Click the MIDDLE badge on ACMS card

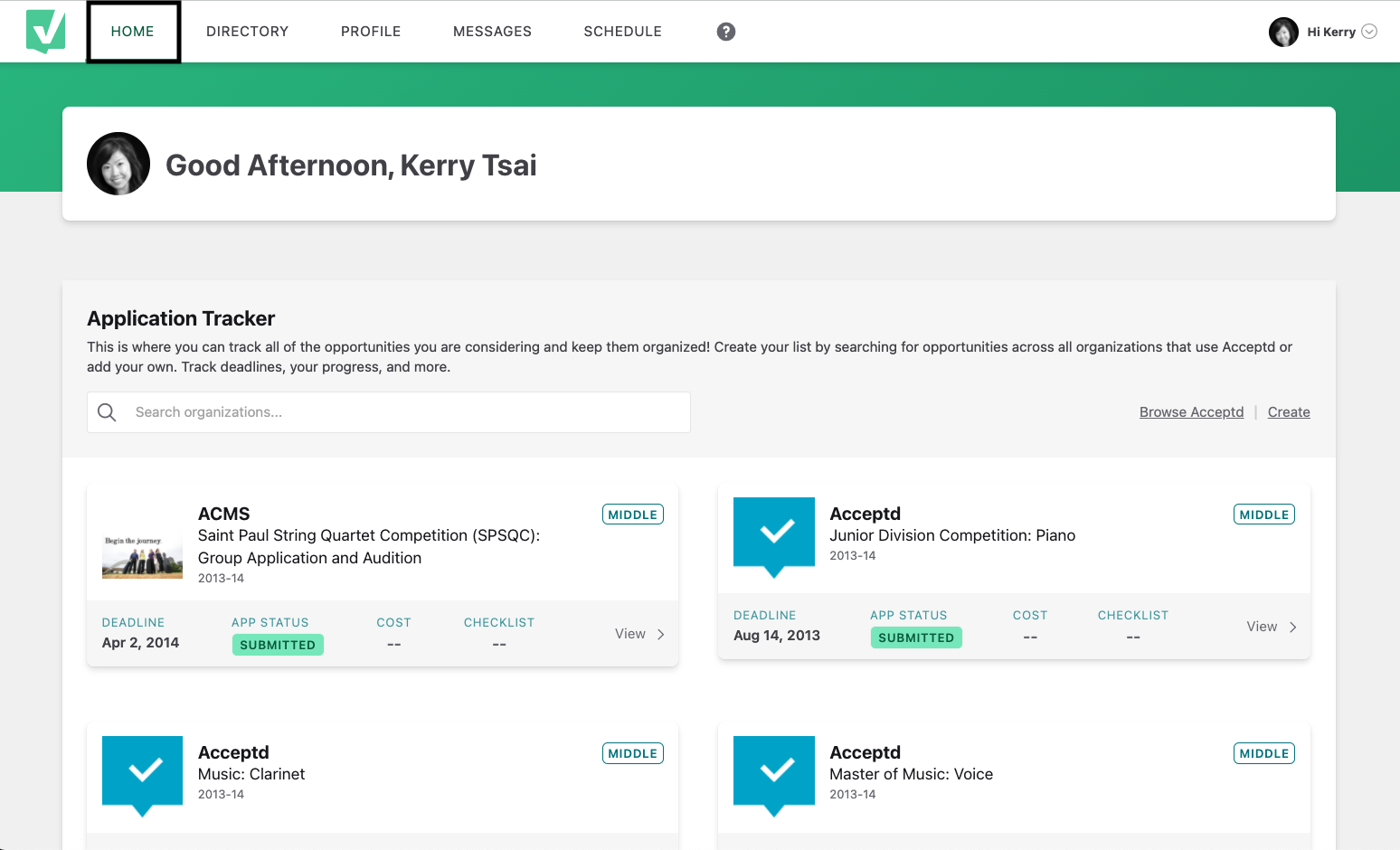(633, 515)
